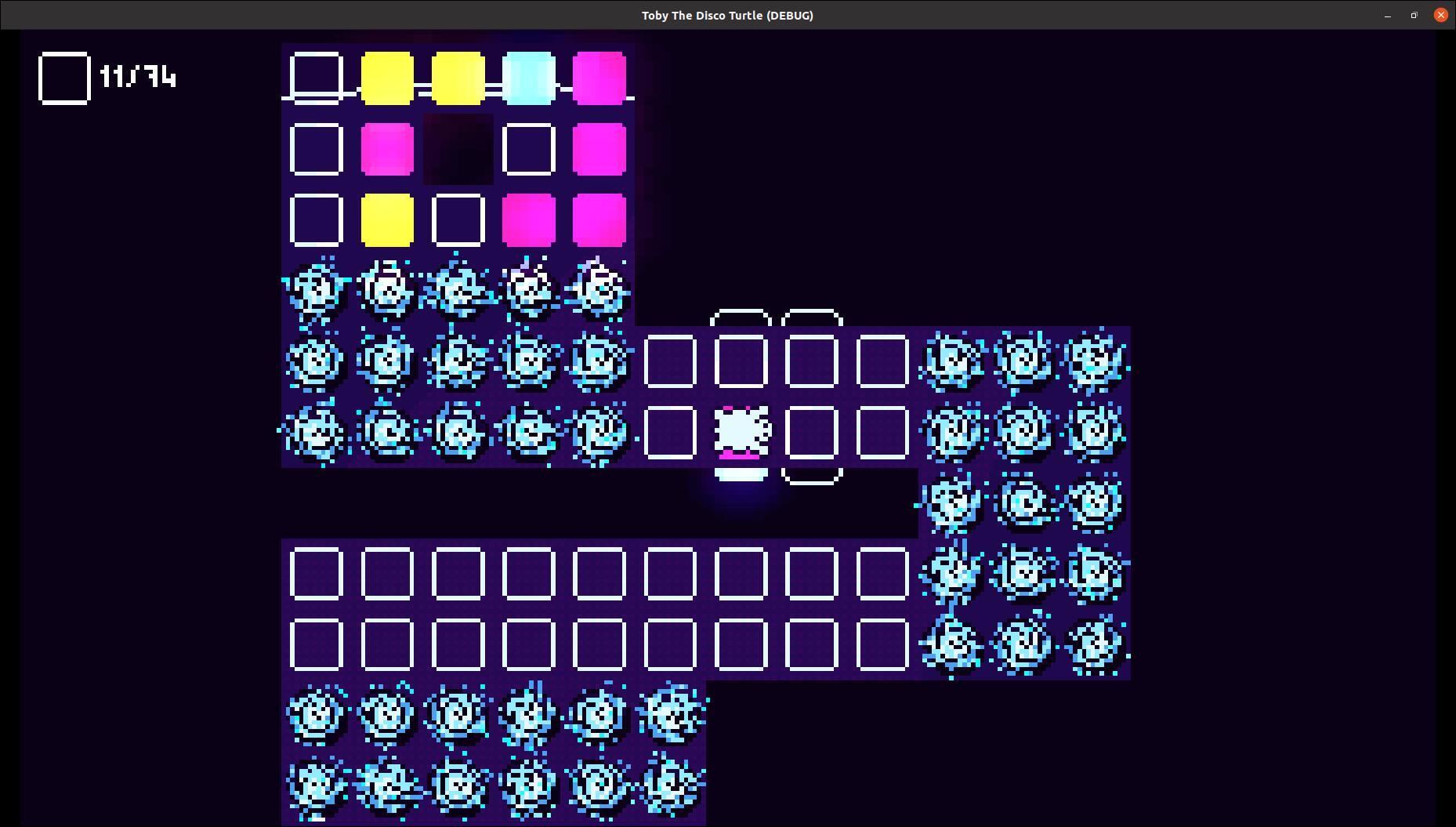Viewport: 1456px width, 827px height.
Task: Close the Toby The Disco Turtle window
Action: tap(1440, 16)
